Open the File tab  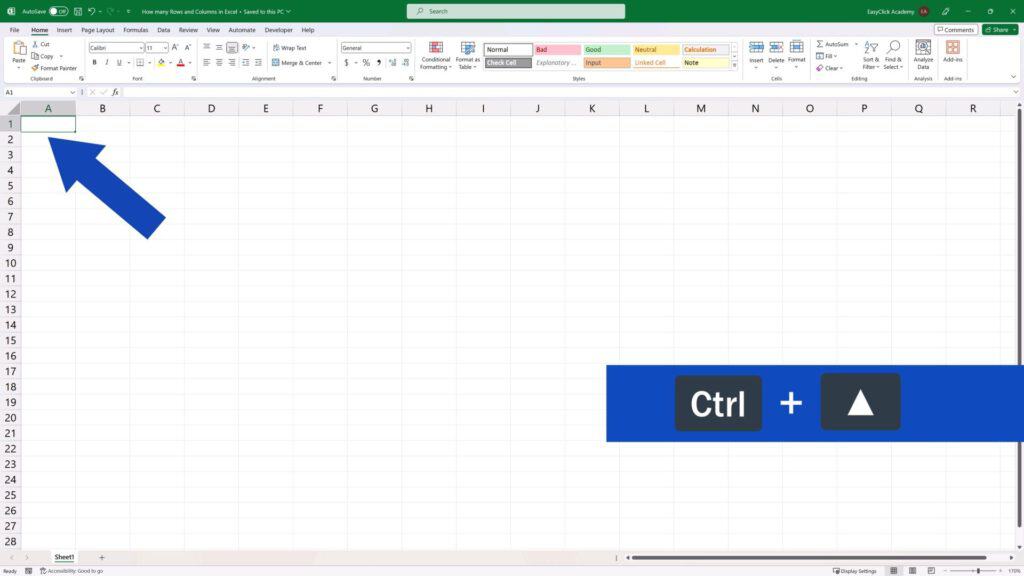click(14, 30)
